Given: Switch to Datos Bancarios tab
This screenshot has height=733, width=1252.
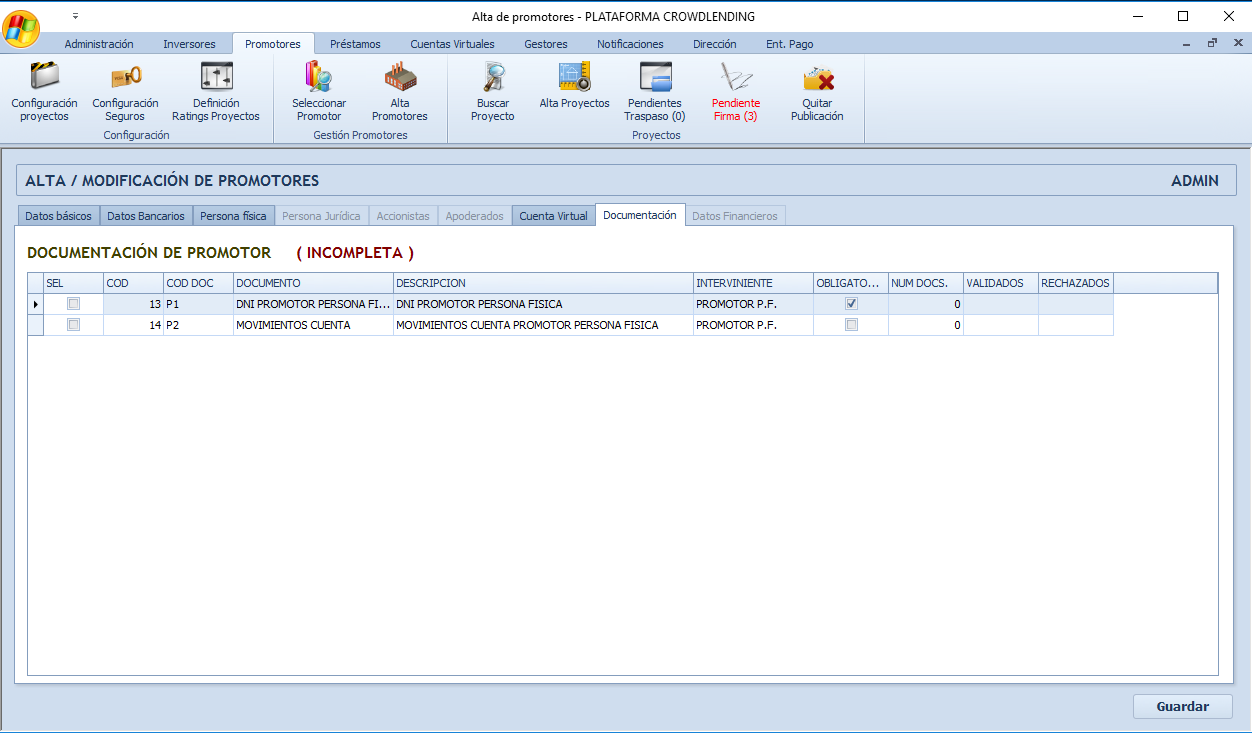Looking at the screenshot, I should (146, 216).
